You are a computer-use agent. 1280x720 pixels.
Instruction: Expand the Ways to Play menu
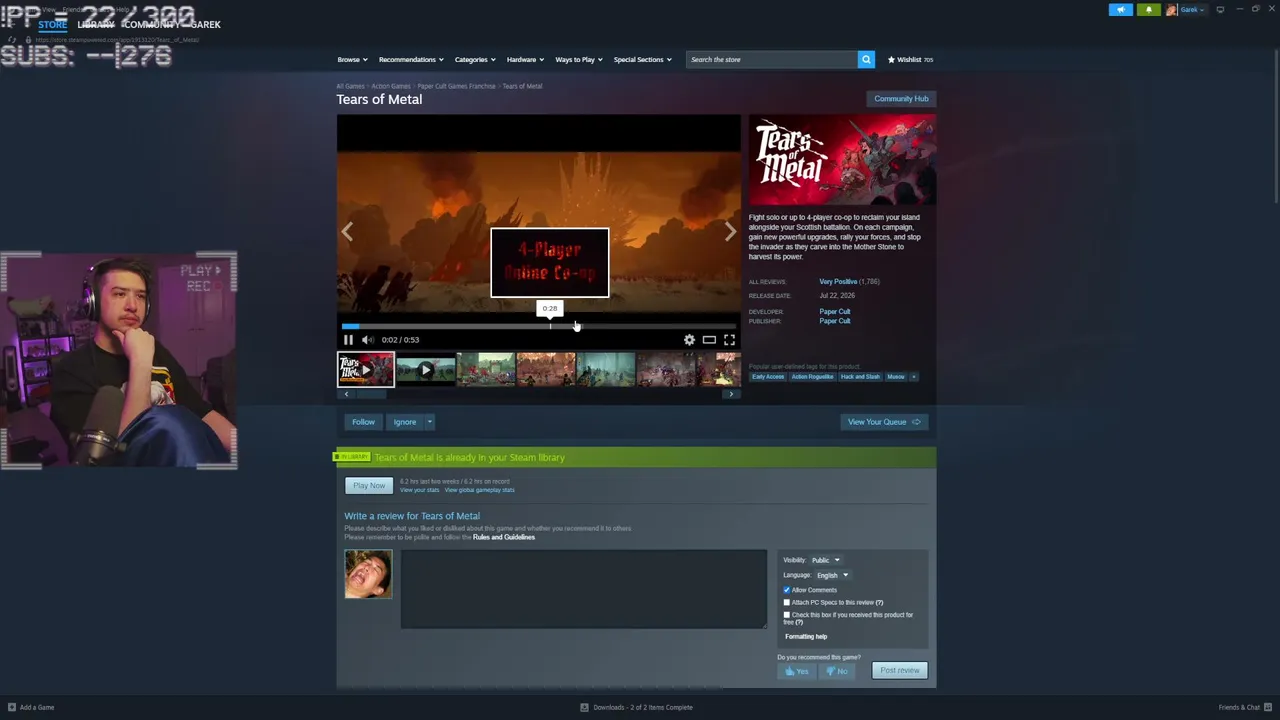[x=579, y=60]
